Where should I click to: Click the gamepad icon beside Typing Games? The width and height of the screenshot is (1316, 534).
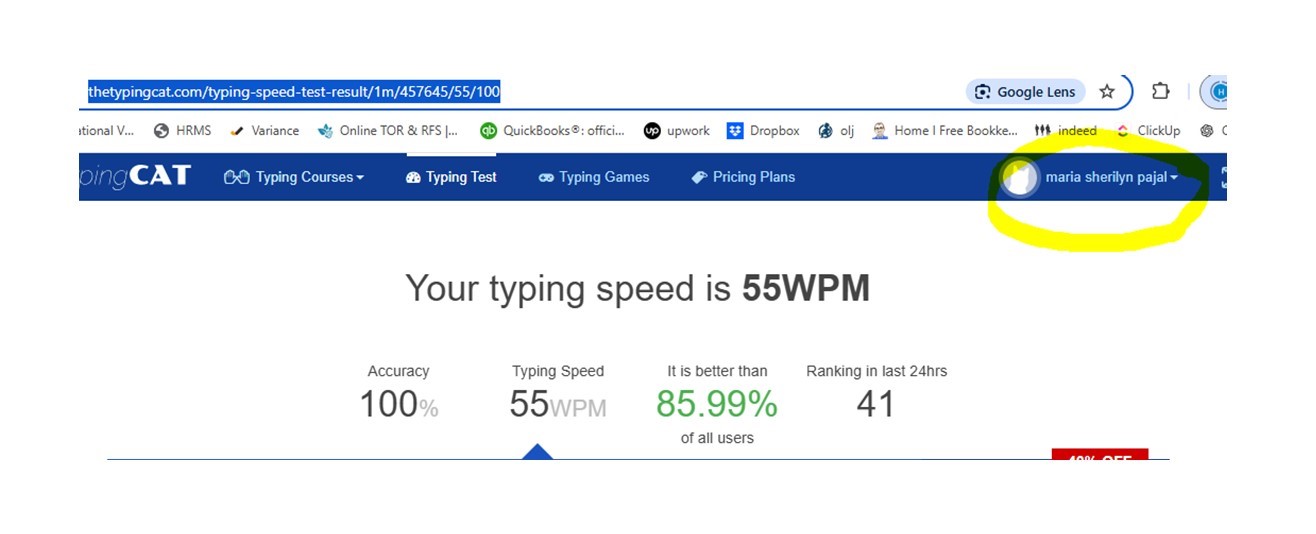coord(546,177)
